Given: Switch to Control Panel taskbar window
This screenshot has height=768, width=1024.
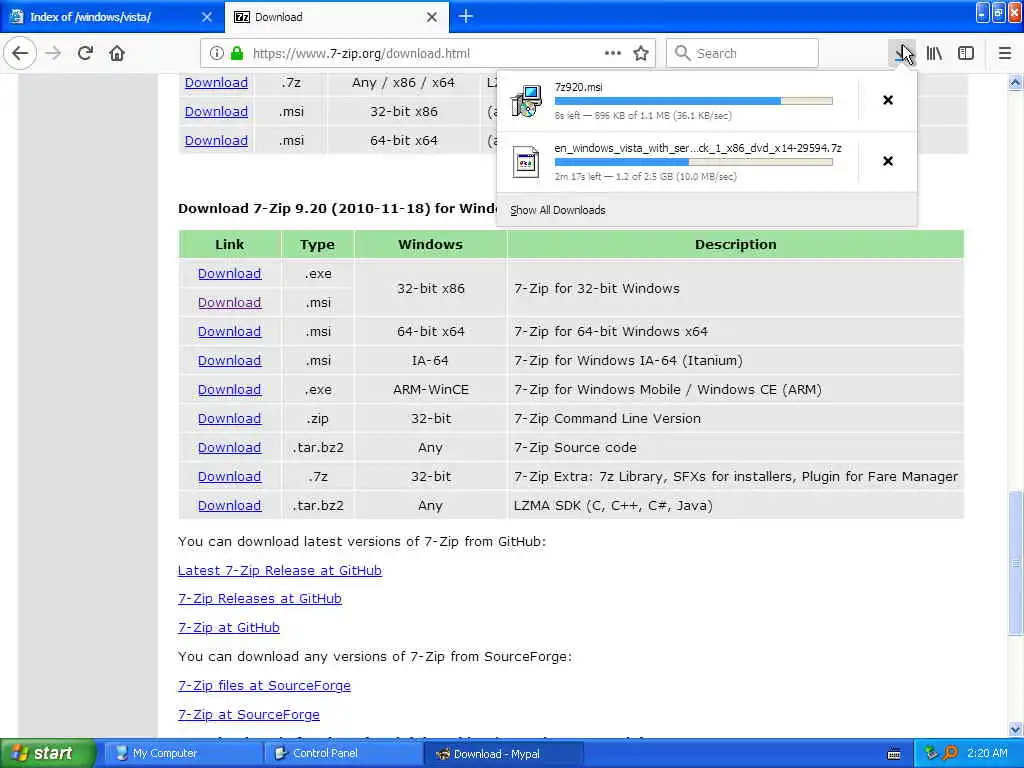Looking at the screenshot, I should click(x=342, y=753).
